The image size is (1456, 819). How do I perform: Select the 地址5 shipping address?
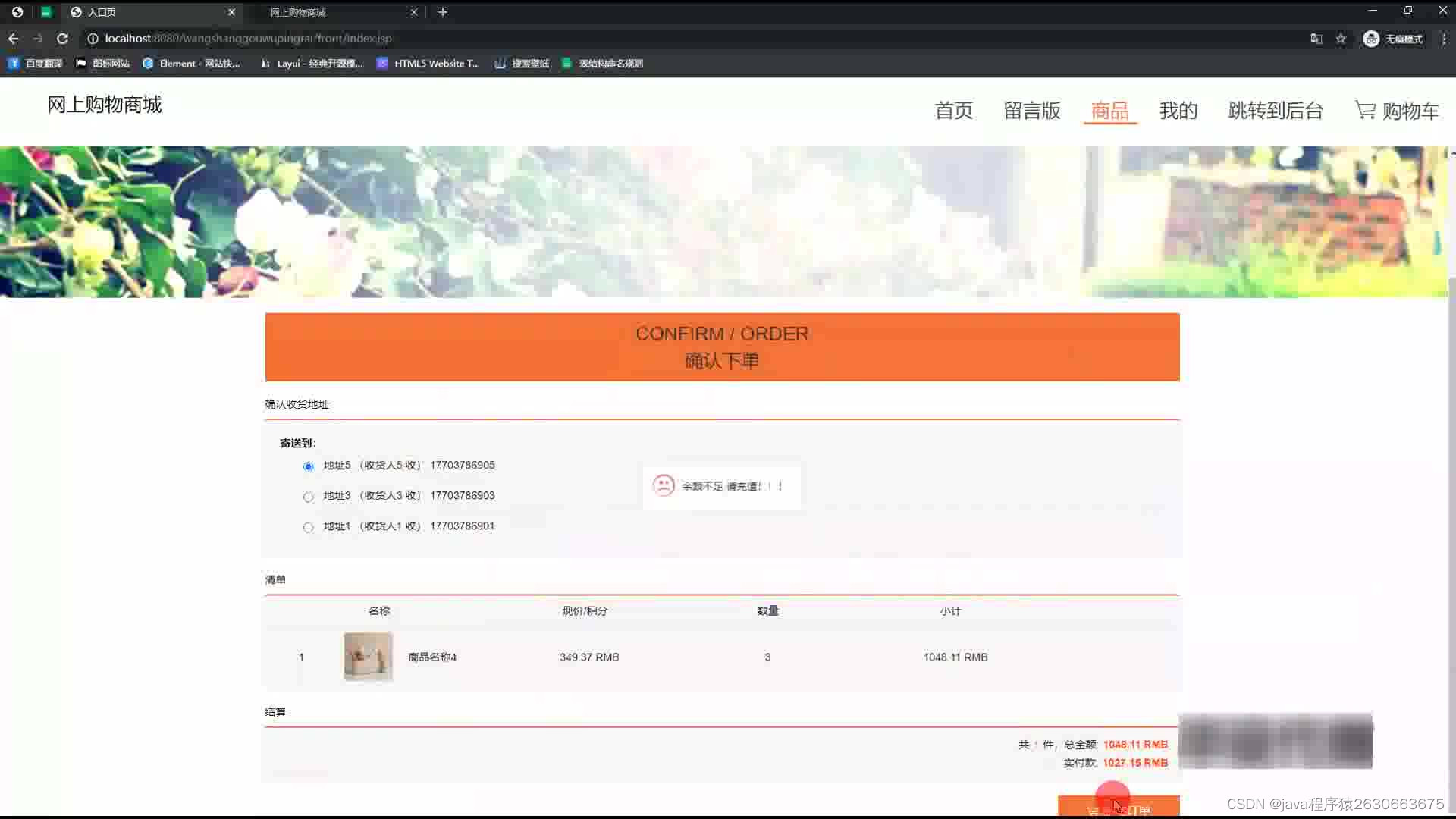[x=308, y=466]
